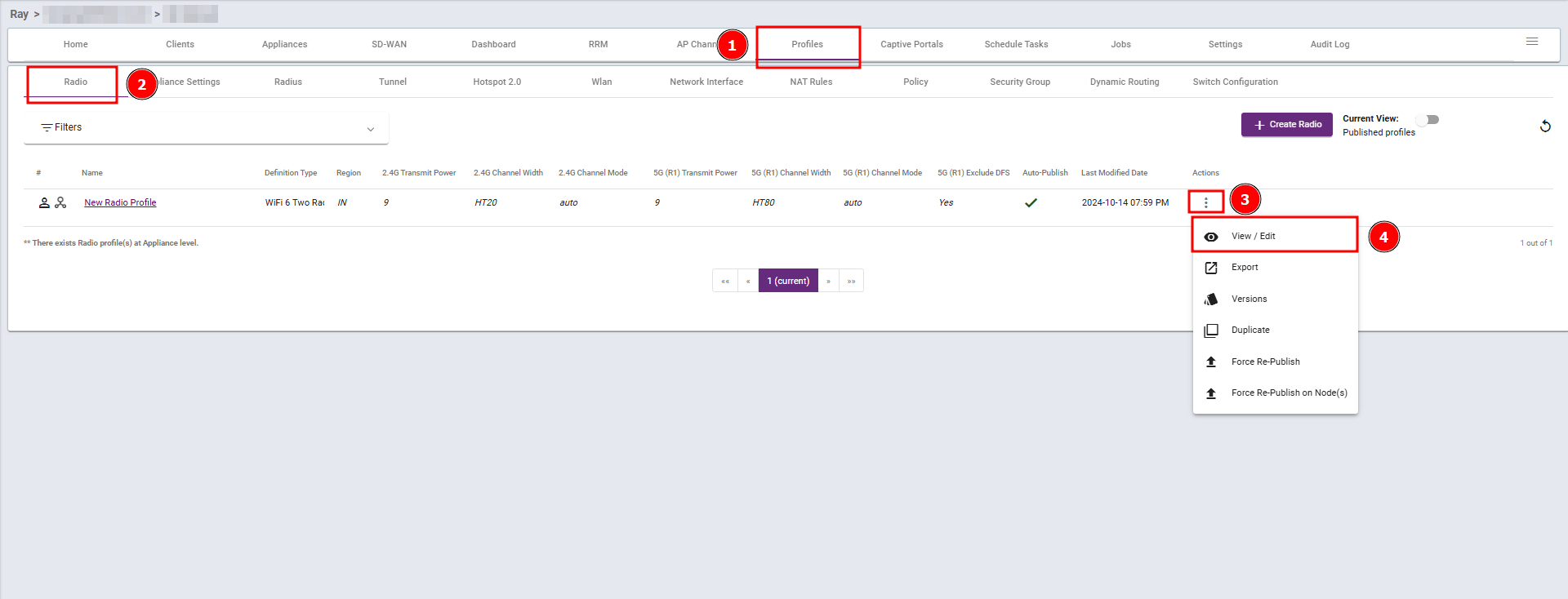Expand the Filters panel
Image resolution: width=1568 pixels, height=599 pixels.
pos(206,128)
